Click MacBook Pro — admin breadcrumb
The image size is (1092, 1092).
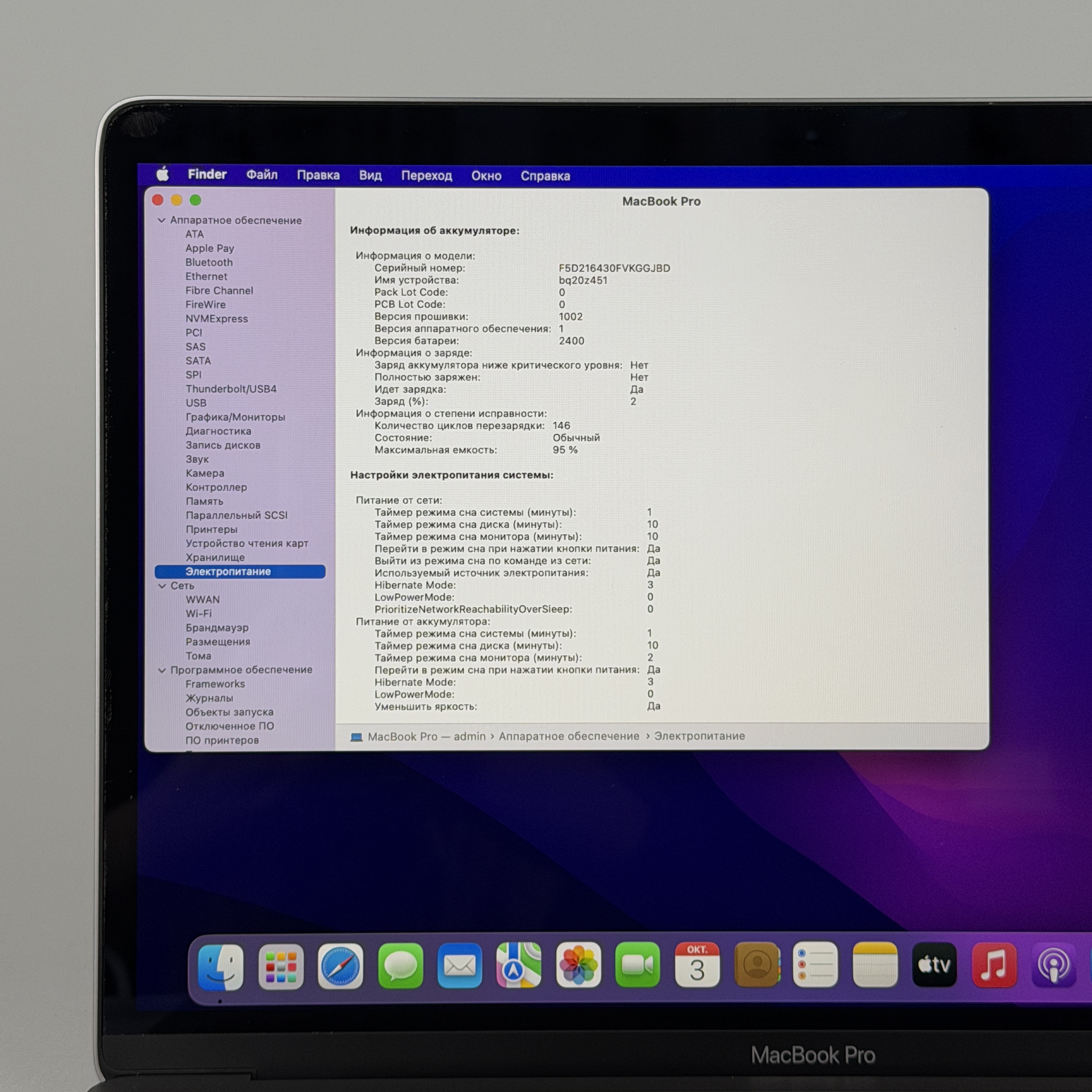[x=426, y=736]
